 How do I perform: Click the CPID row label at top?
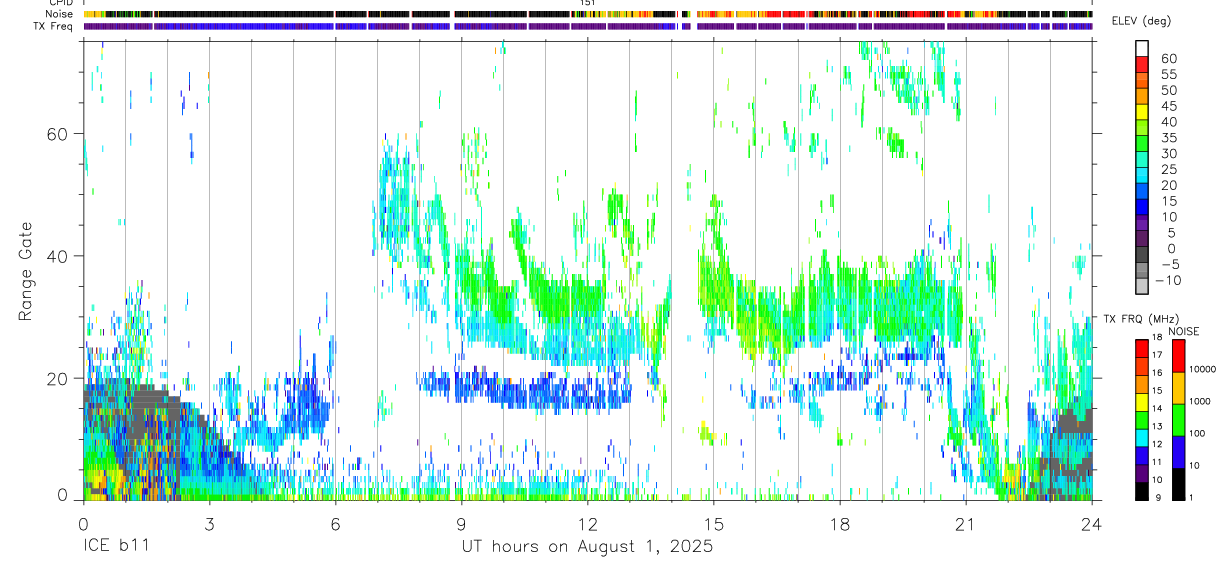pos(60,3)
